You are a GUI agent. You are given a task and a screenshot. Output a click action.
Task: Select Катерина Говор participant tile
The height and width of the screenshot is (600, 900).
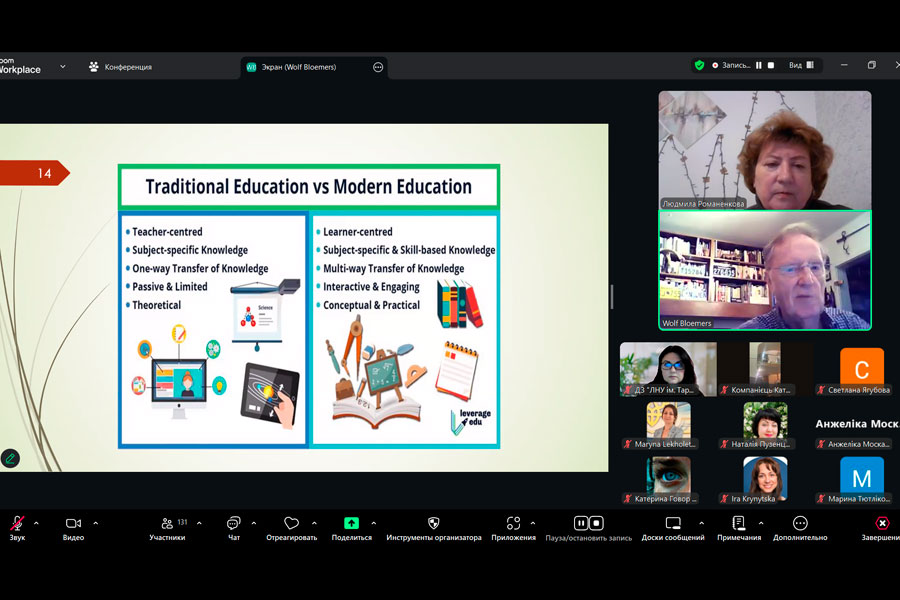click(668, 480)
